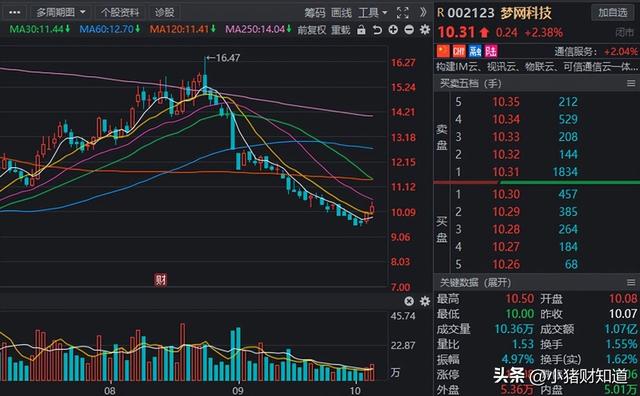Click the 画线 drawing button
The image size is (640, 396).
pyautogui.click(x=342, y=13)
